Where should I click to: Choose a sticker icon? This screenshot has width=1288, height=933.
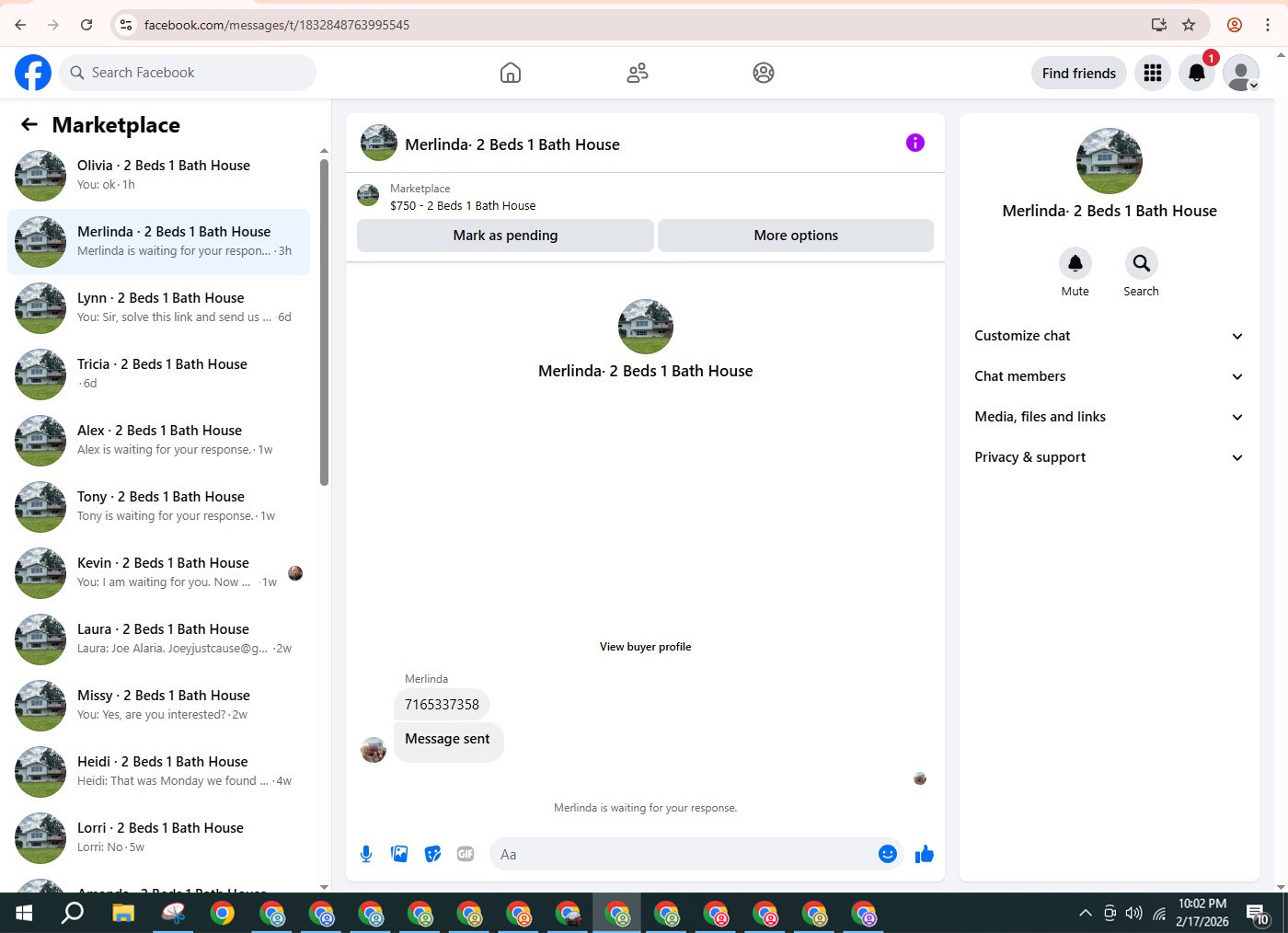click(432, 854)
